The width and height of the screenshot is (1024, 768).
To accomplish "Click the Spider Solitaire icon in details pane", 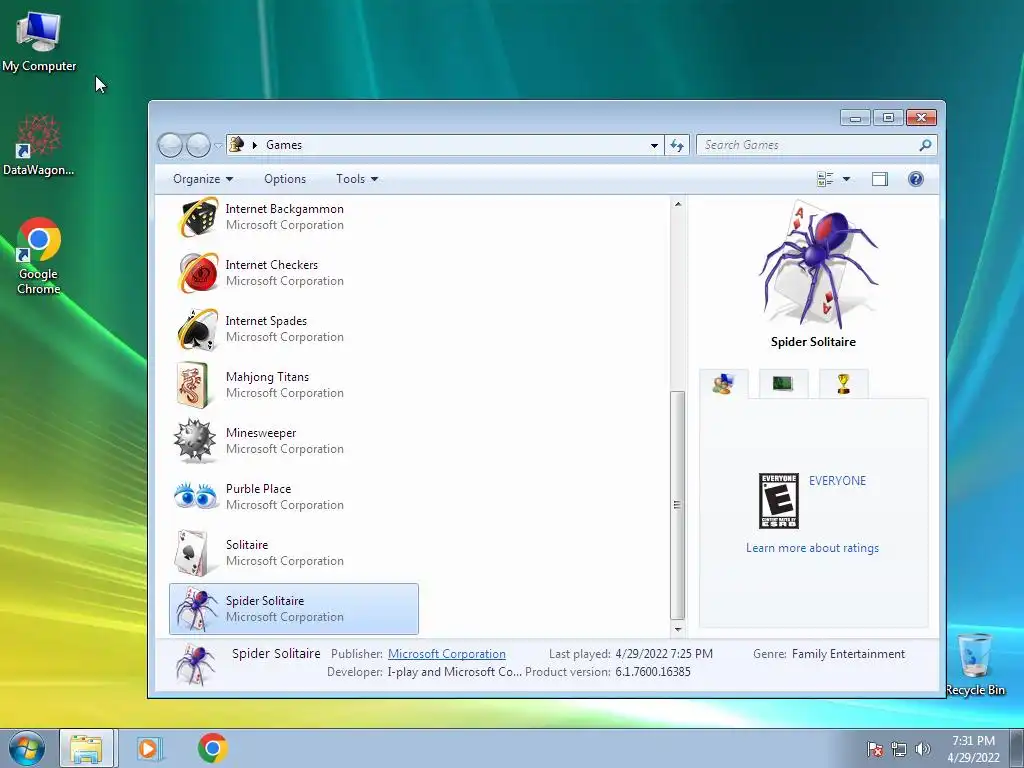I will pyautogui.click(x=196, y=664).
